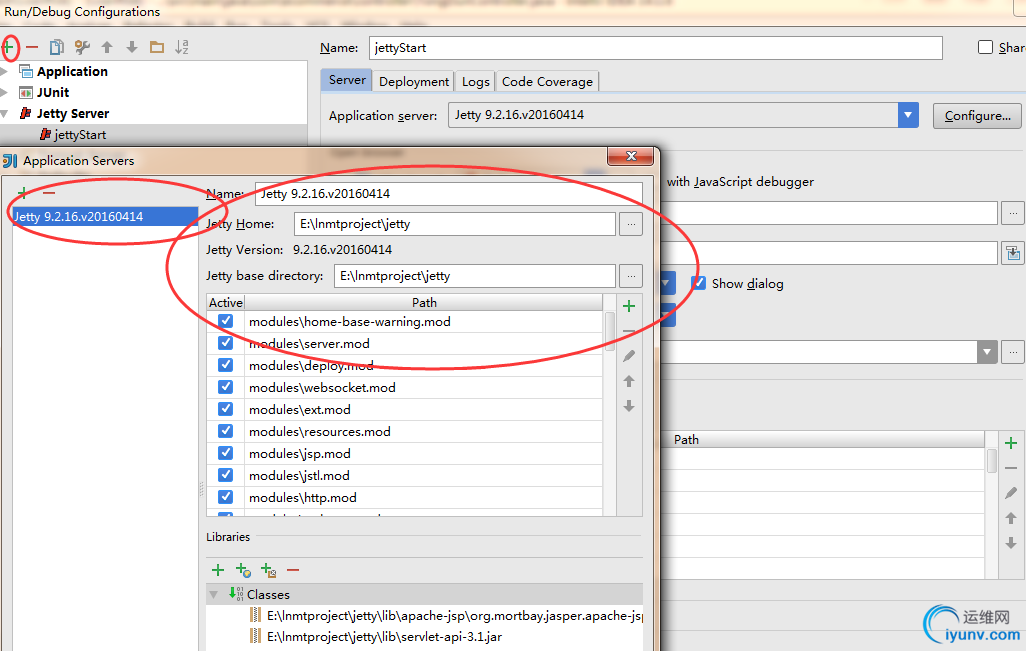Viewport: 1026px width, 651px height.
Task: Select Jetty 9.2.16.v20160414 server entry
Action: (105, 217)
